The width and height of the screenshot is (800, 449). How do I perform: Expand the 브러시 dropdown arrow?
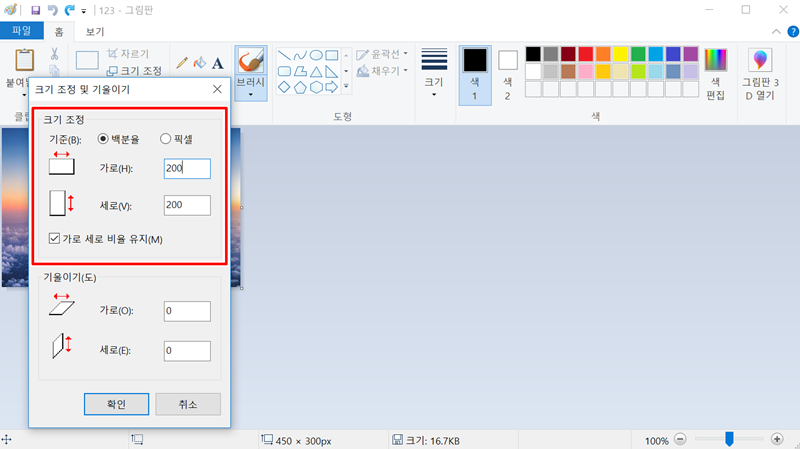(x=251, y=94)
